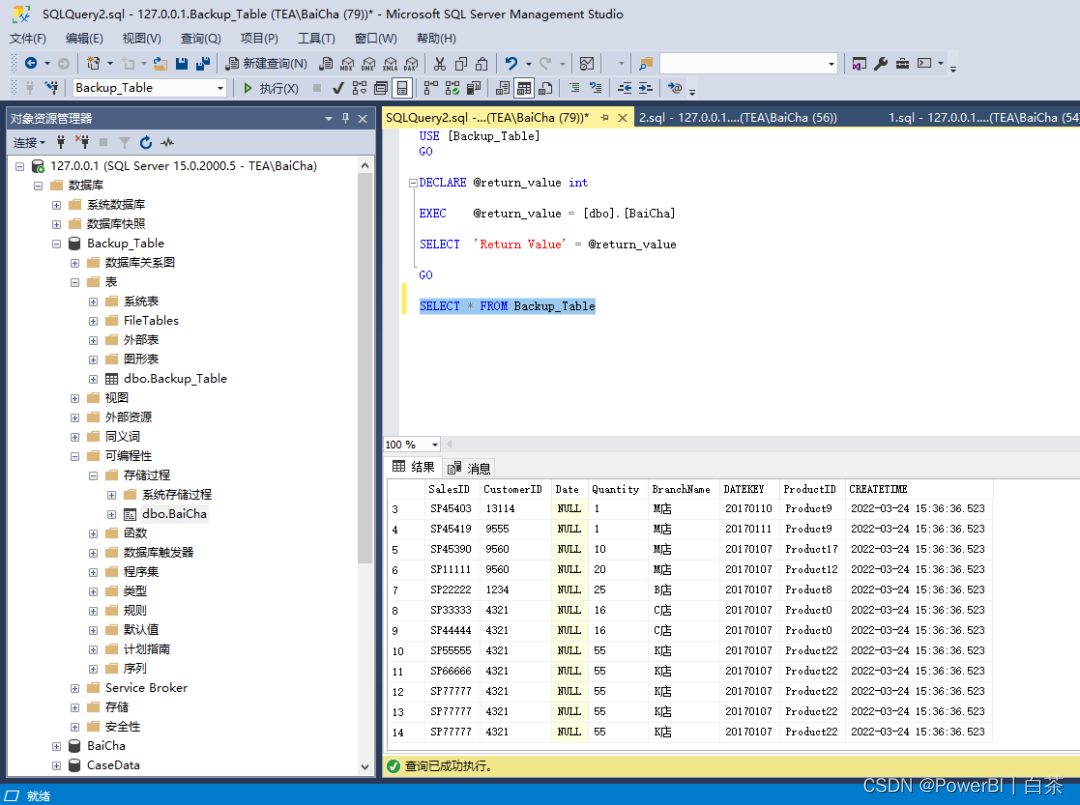The image size is (1080, 805).
Task: Switch to the 消息 messages tab
Action: pyautogui.click(x=469, y=468)
